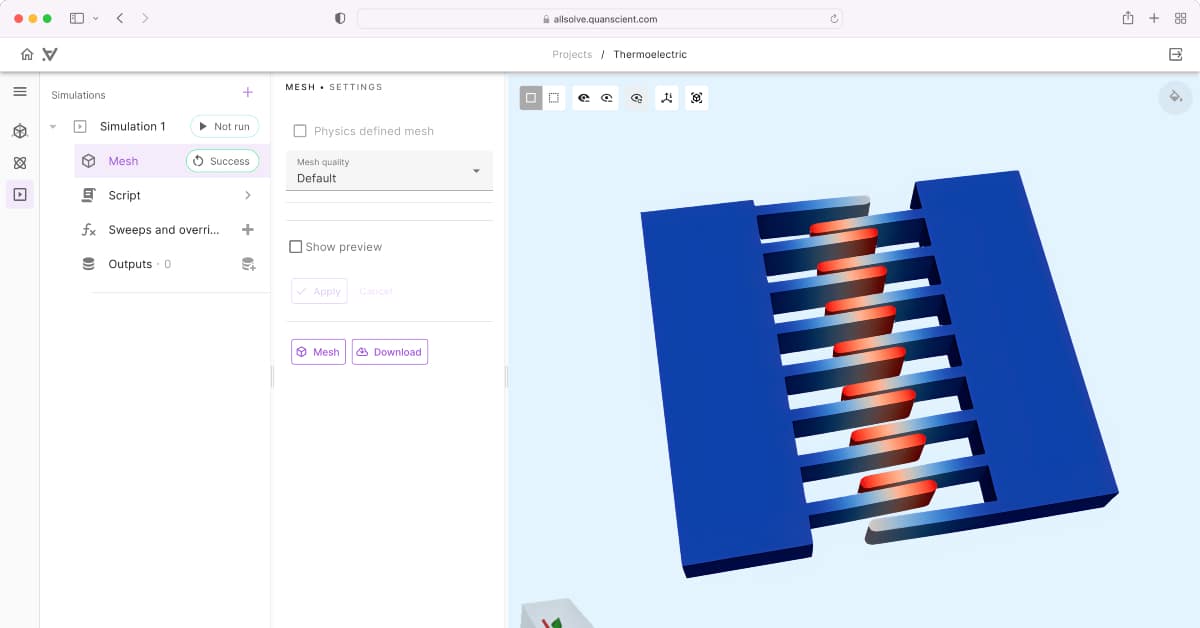Screen dimensions: 1200x628
Task: Open the Mesh quality dropdown
Action: 389,171
